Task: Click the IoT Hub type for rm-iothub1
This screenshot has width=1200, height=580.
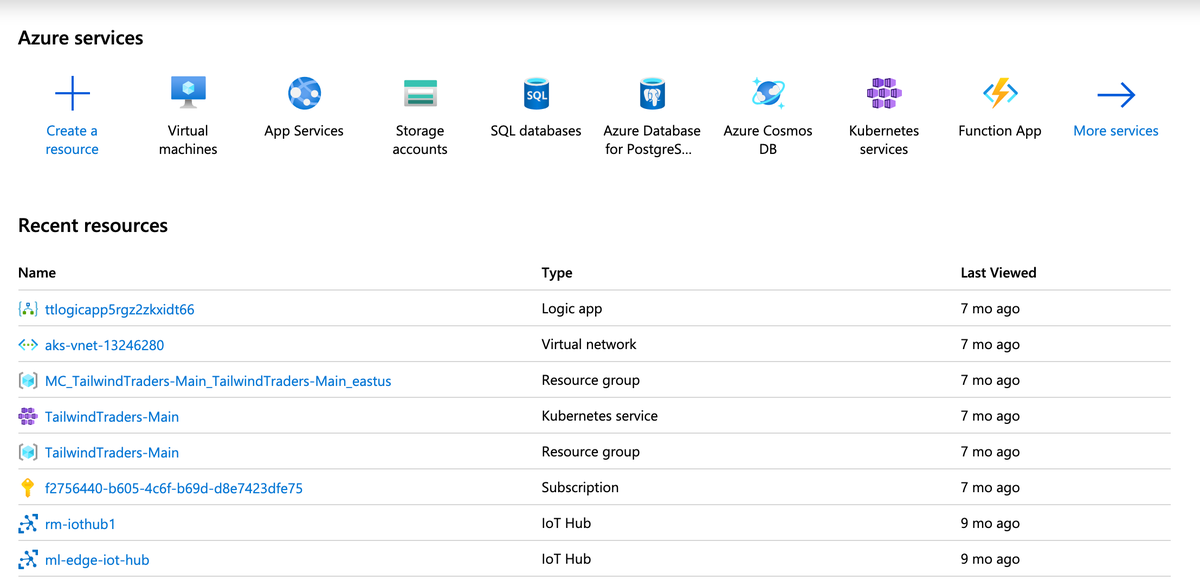Action: [567, 523]
